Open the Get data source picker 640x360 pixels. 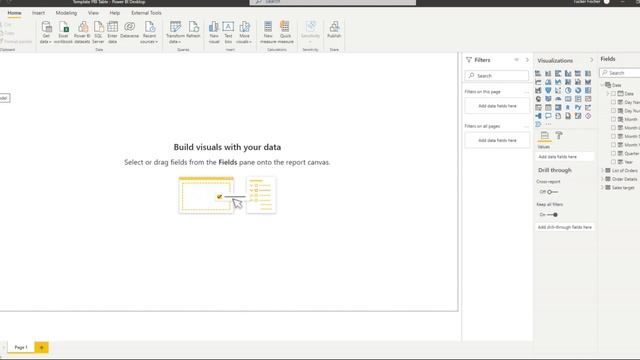click(46, 33)
